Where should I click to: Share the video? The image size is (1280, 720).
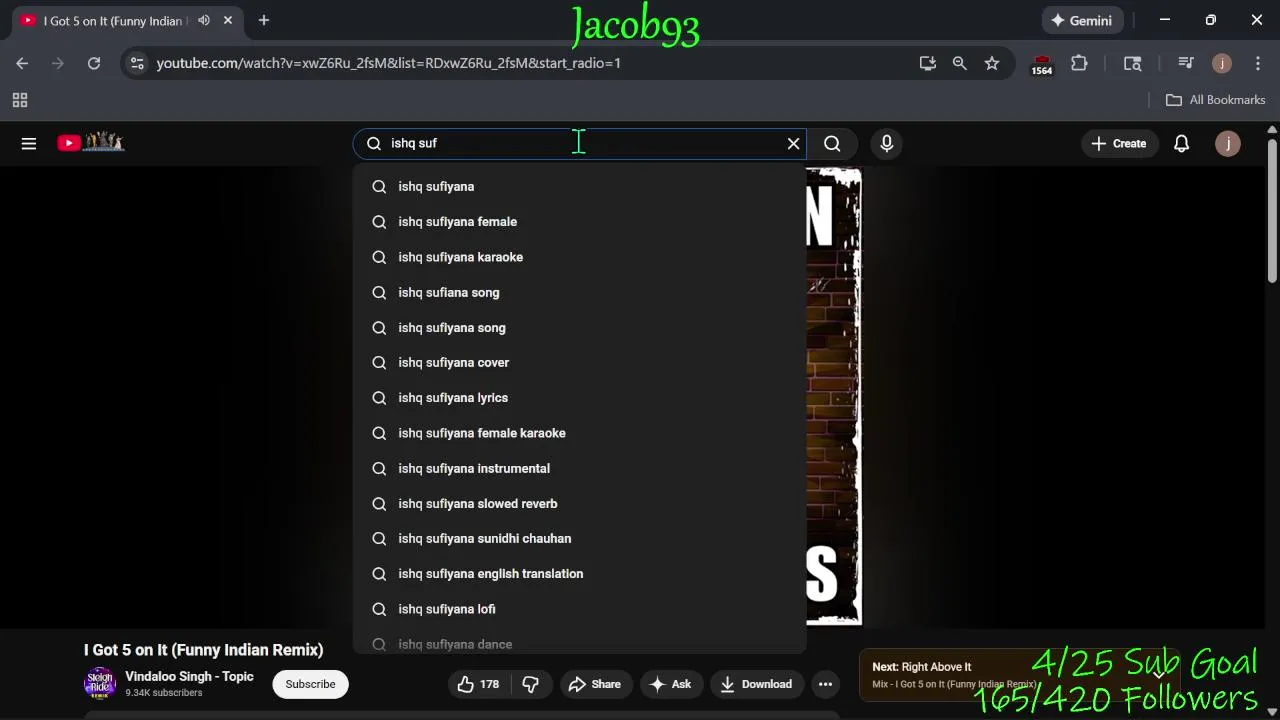[x=595, y=684]
